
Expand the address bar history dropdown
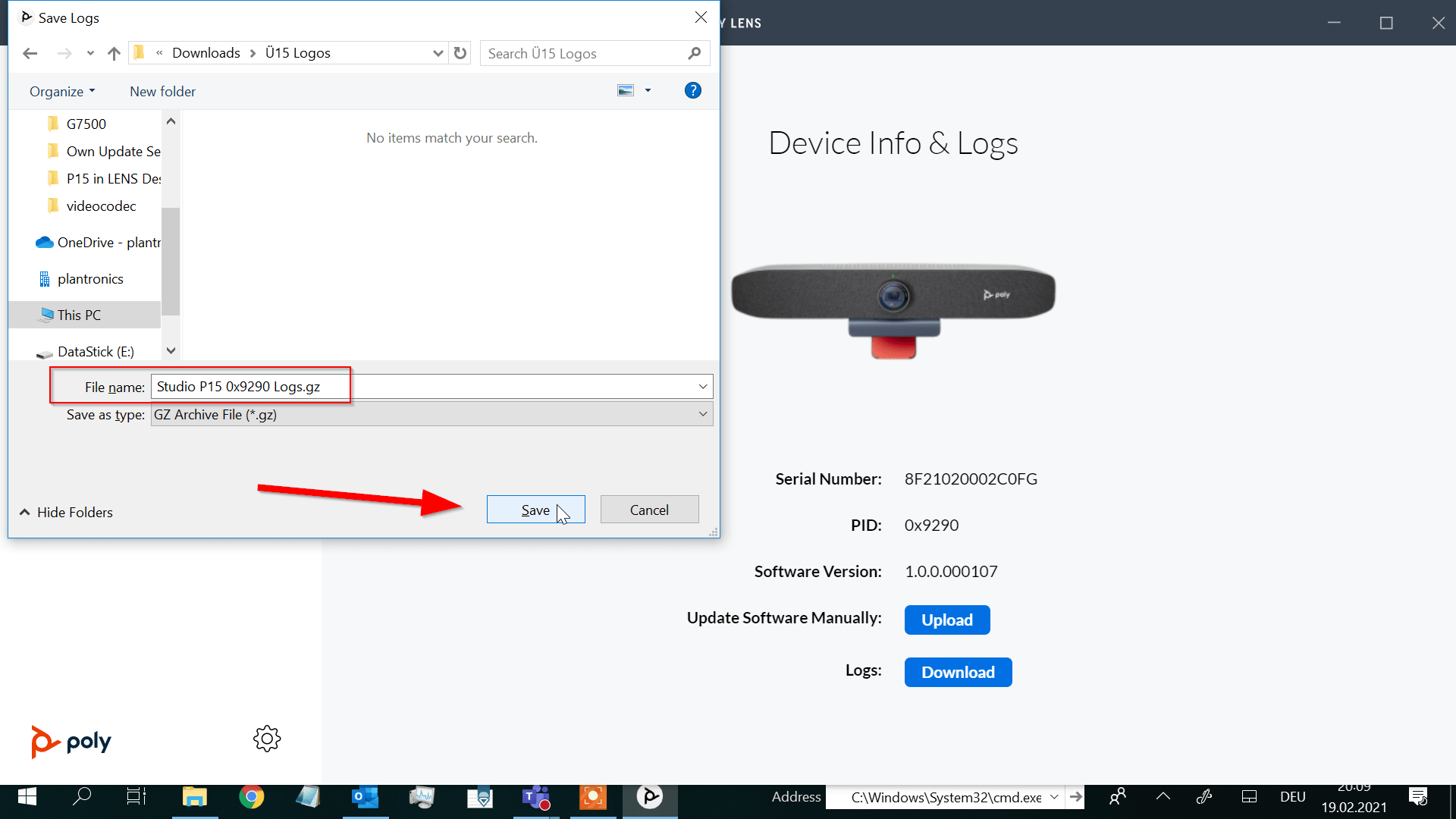tap(438, 53)
